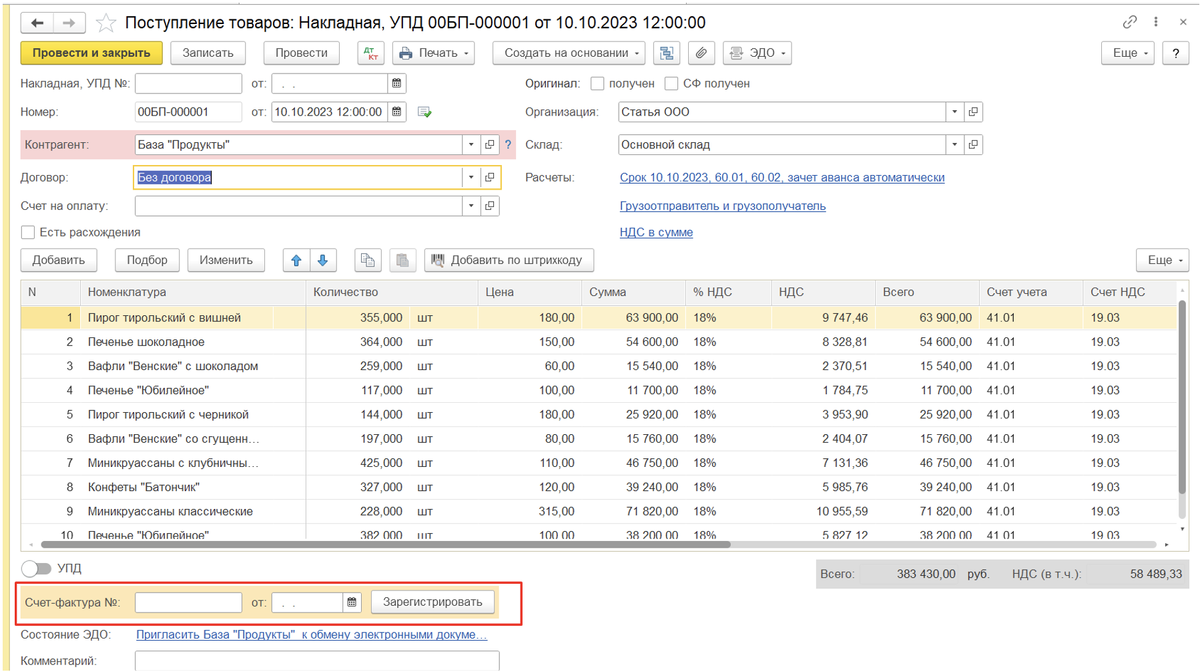Screen dimensions: 1200x672
Task: Open document structure icon next to Создать на основании
Action: click(x=667, y=53)
